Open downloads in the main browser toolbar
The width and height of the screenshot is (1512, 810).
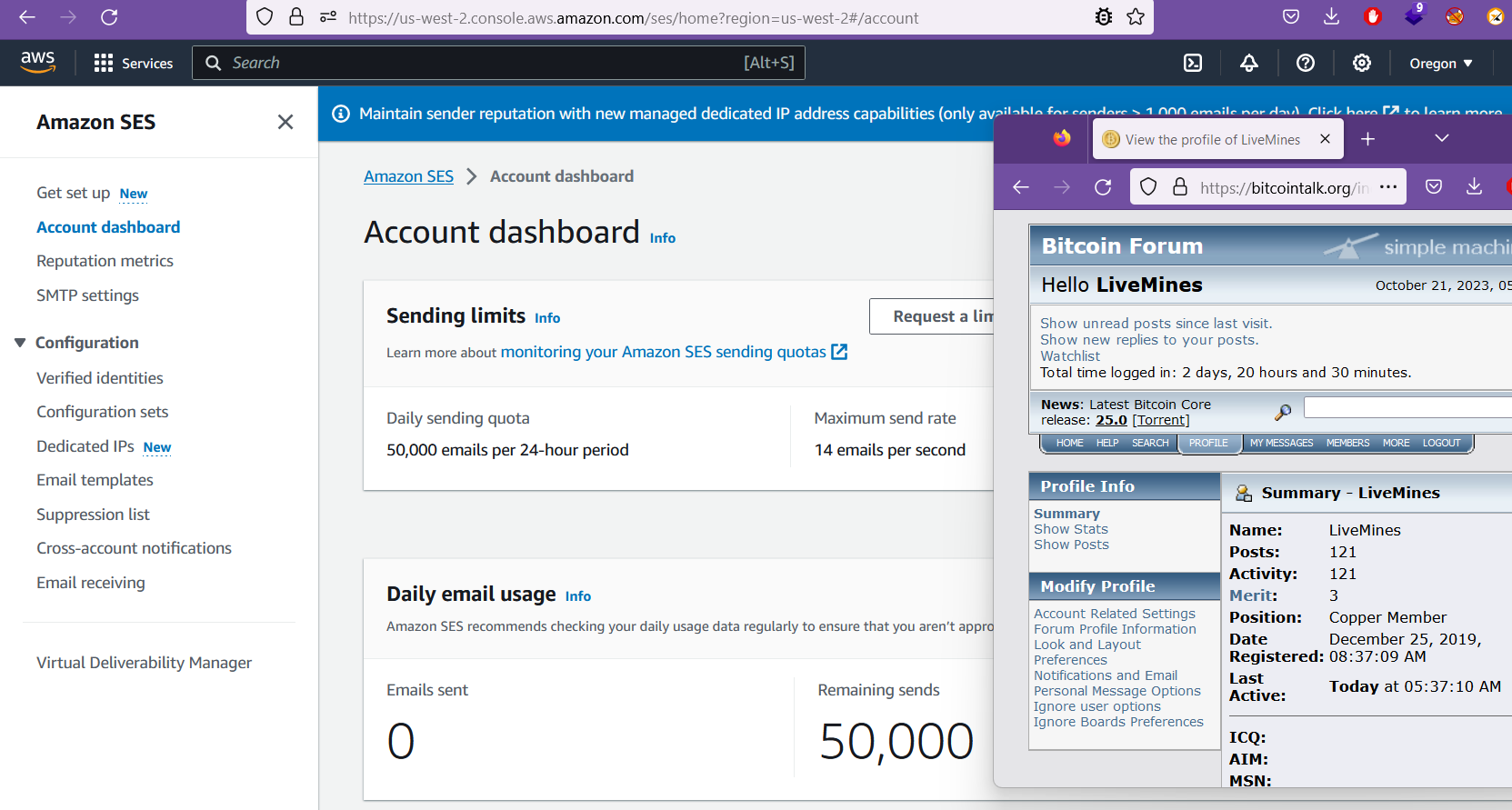(1332, 16)
